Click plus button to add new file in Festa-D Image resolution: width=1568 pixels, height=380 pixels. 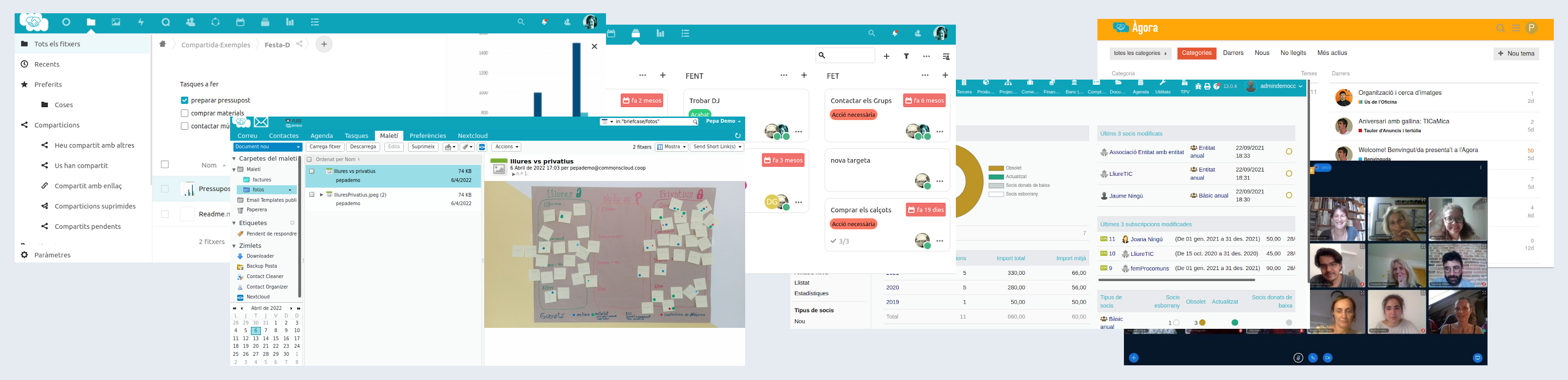point(324,44)
